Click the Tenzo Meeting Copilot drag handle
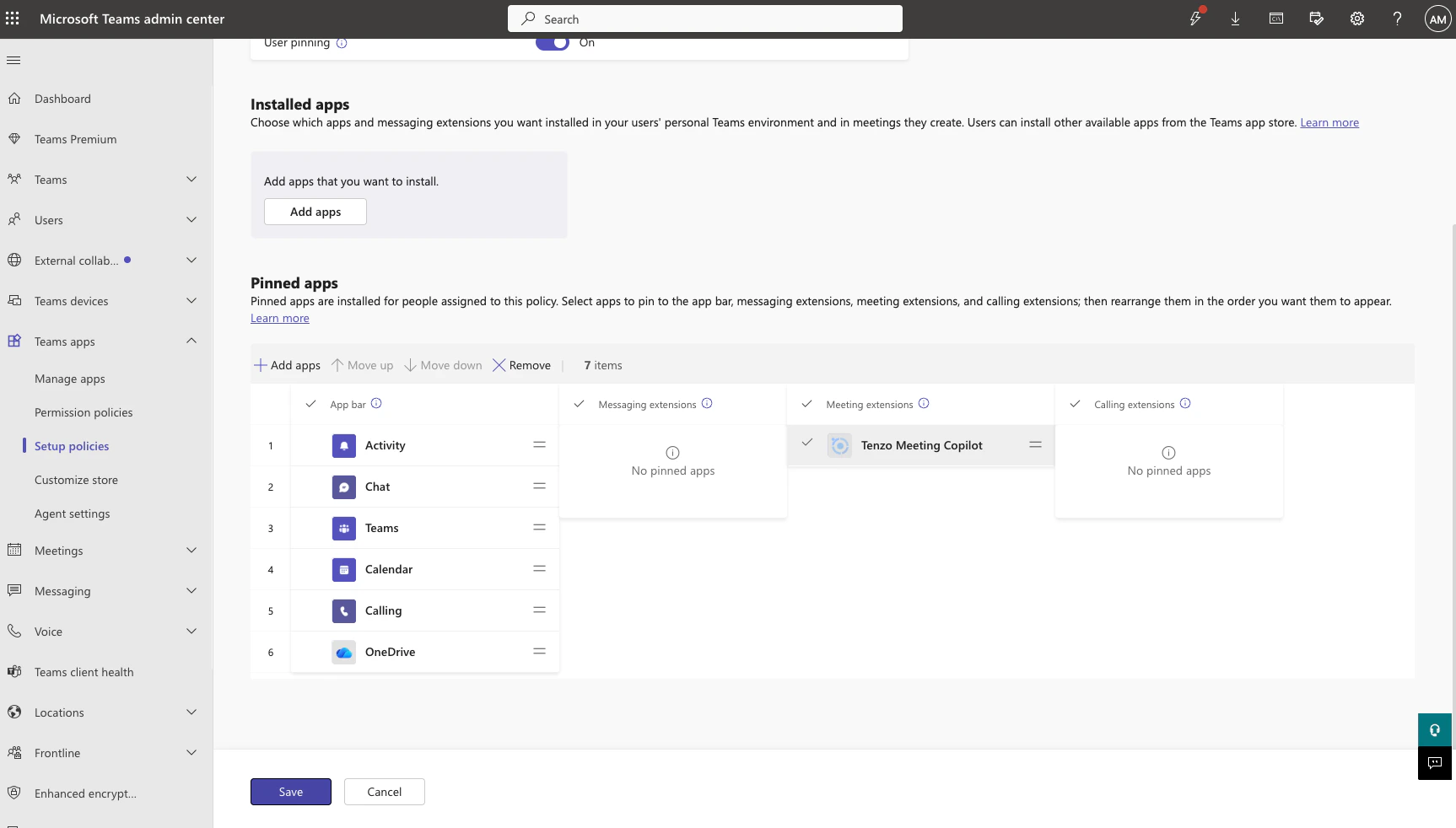The width and height of the screenshot is (1456, 828). coord(1035,444)
